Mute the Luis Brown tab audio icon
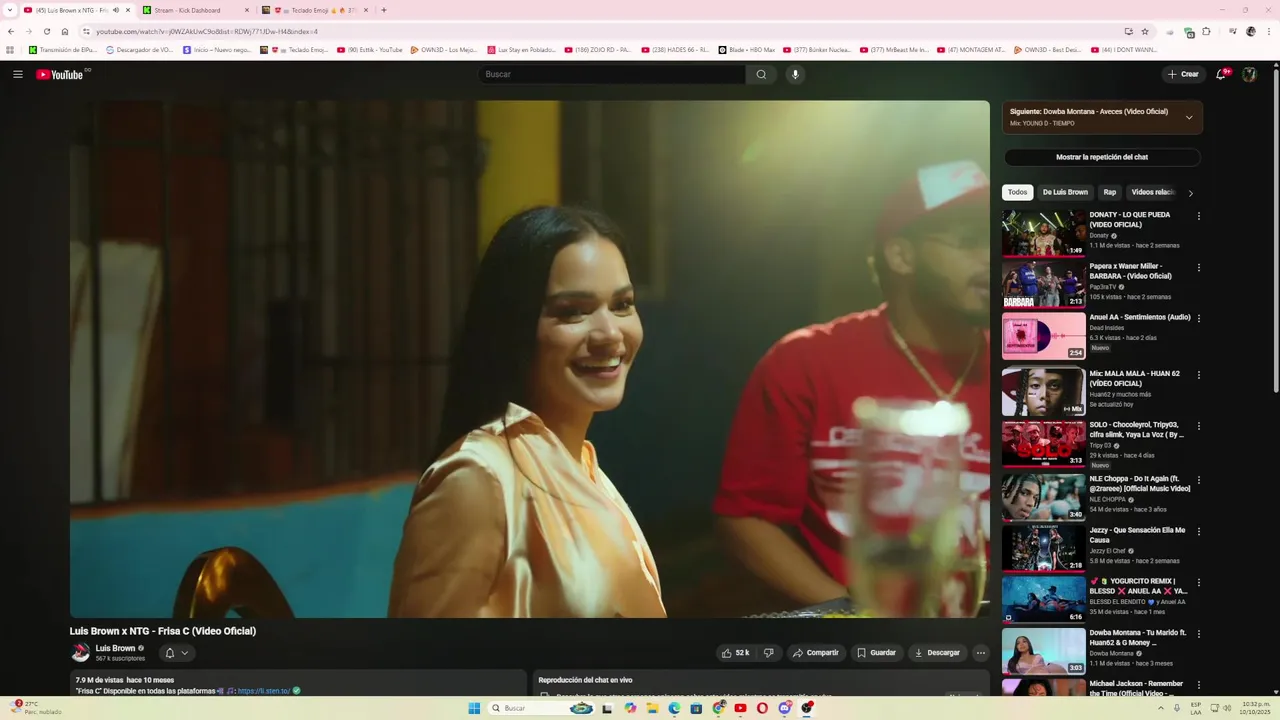This screenshot has height=720, width=1280. coord(116,10)
